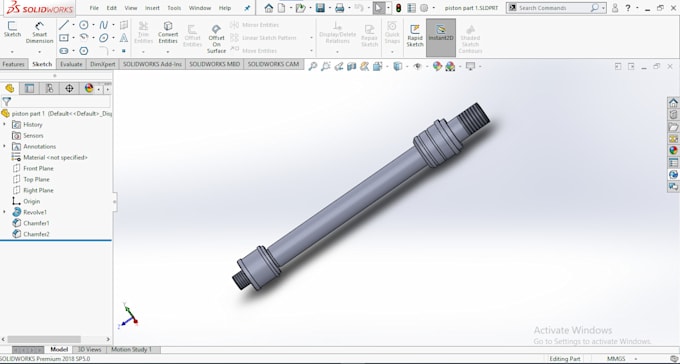Select the sketch Text tool
This screenshot has width=680, height=364.
pos(124,38)
